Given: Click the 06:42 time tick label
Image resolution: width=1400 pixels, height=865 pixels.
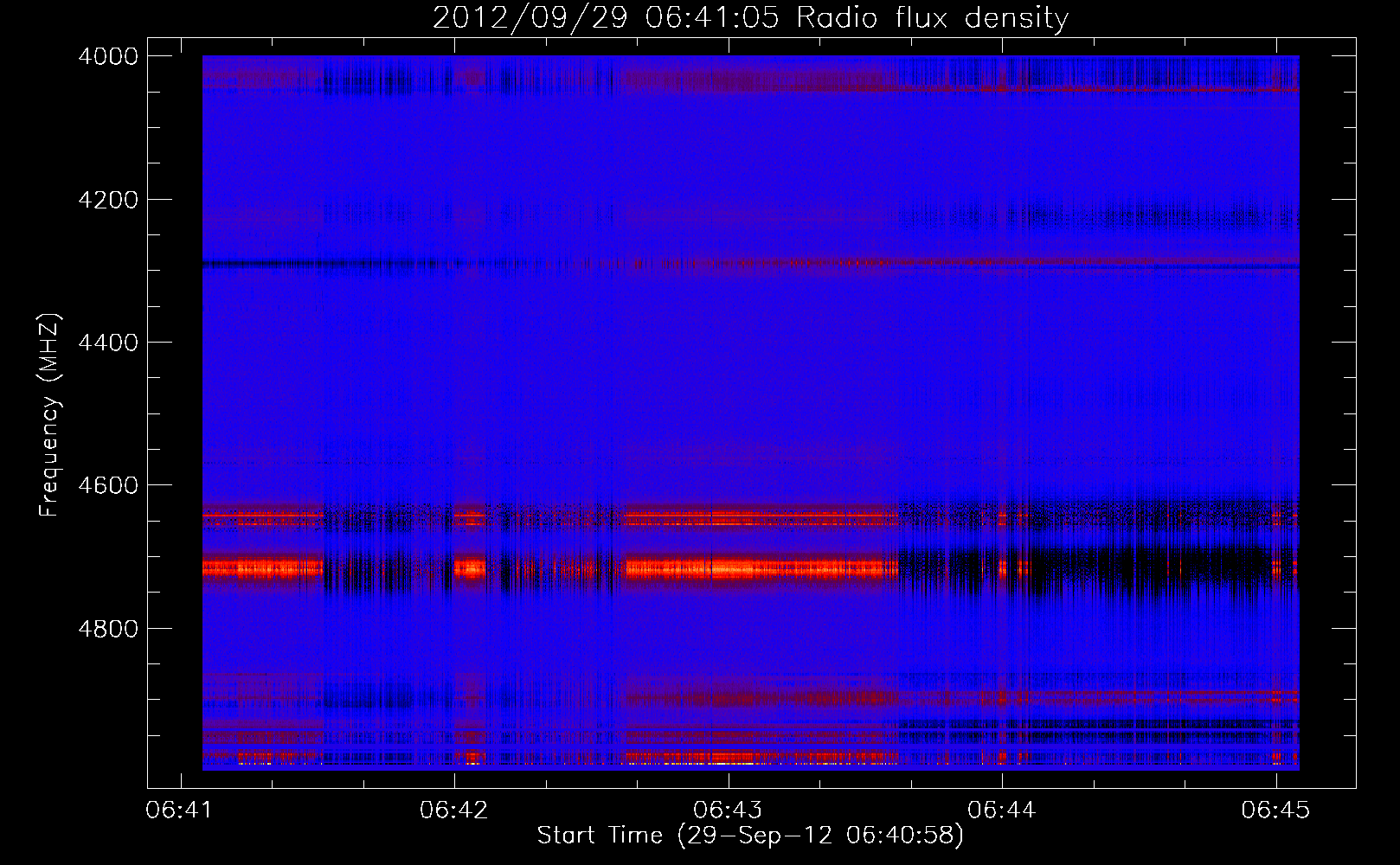Looking at the screenshot, I should pos(454,810).
